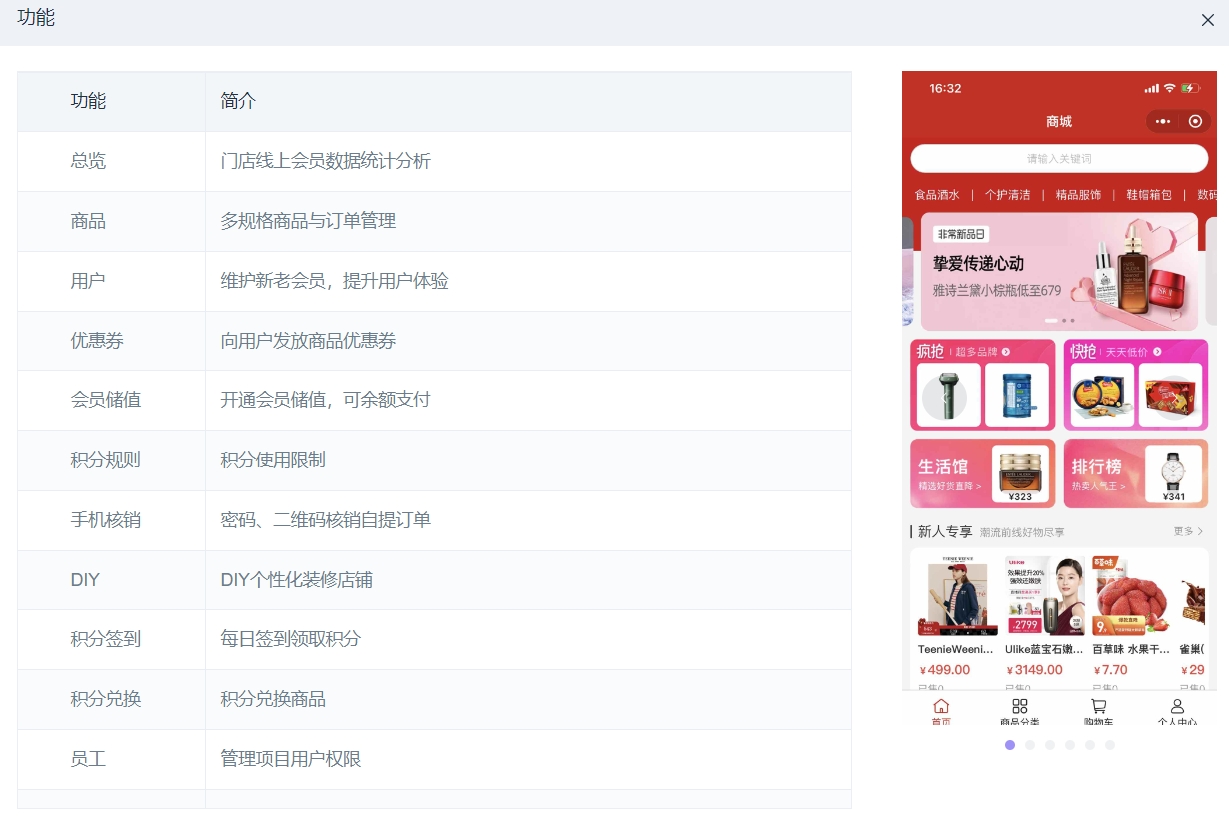The height and width of the screenshot is (829, 1229).
Task: Click the 积分兑换 function cell
Action: click(112, 699)
